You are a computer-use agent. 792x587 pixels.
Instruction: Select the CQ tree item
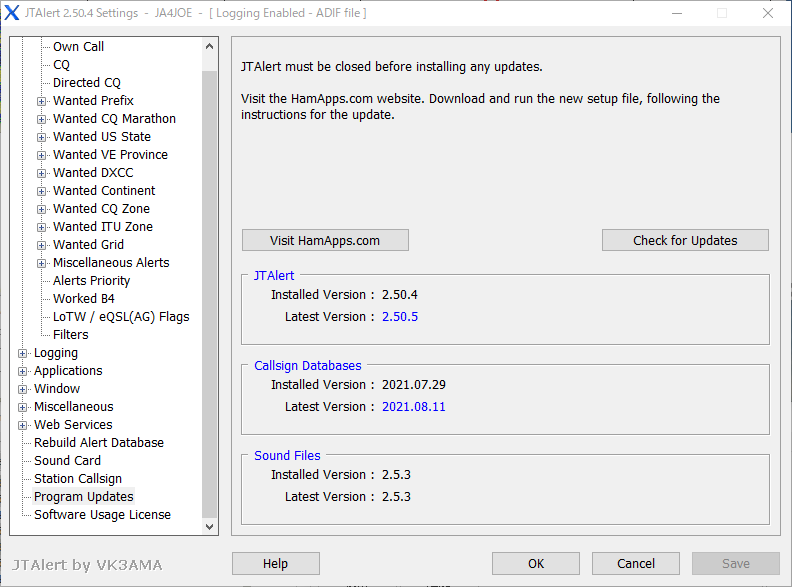pyautogui.click(x=61, y=65)
